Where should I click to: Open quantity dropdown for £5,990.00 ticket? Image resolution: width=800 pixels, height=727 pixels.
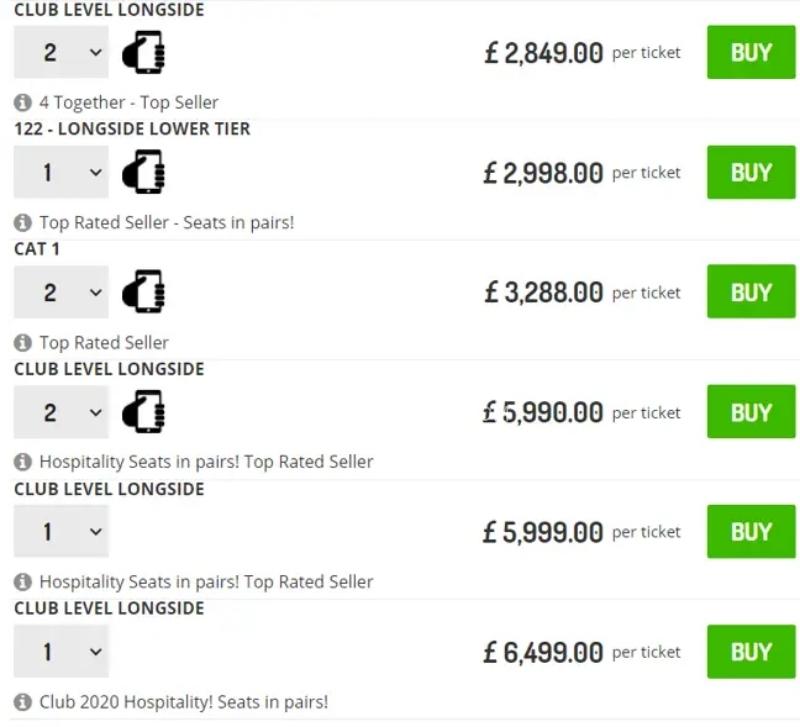pyautogui.click(x=61, y=412)
